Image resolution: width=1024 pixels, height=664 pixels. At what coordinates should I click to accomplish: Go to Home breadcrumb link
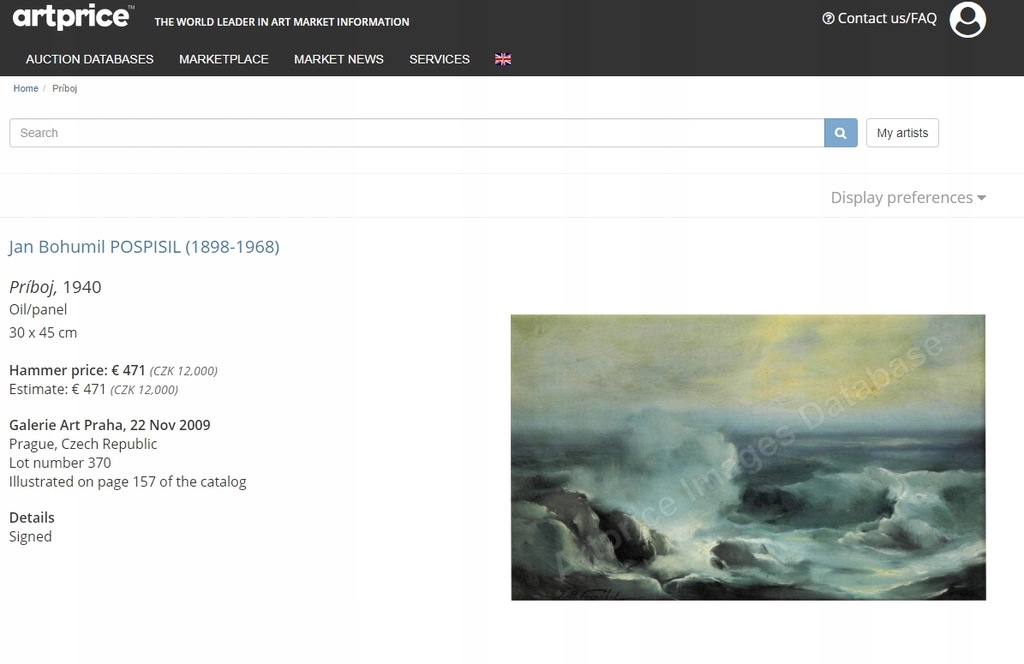(x=25, y=88)
